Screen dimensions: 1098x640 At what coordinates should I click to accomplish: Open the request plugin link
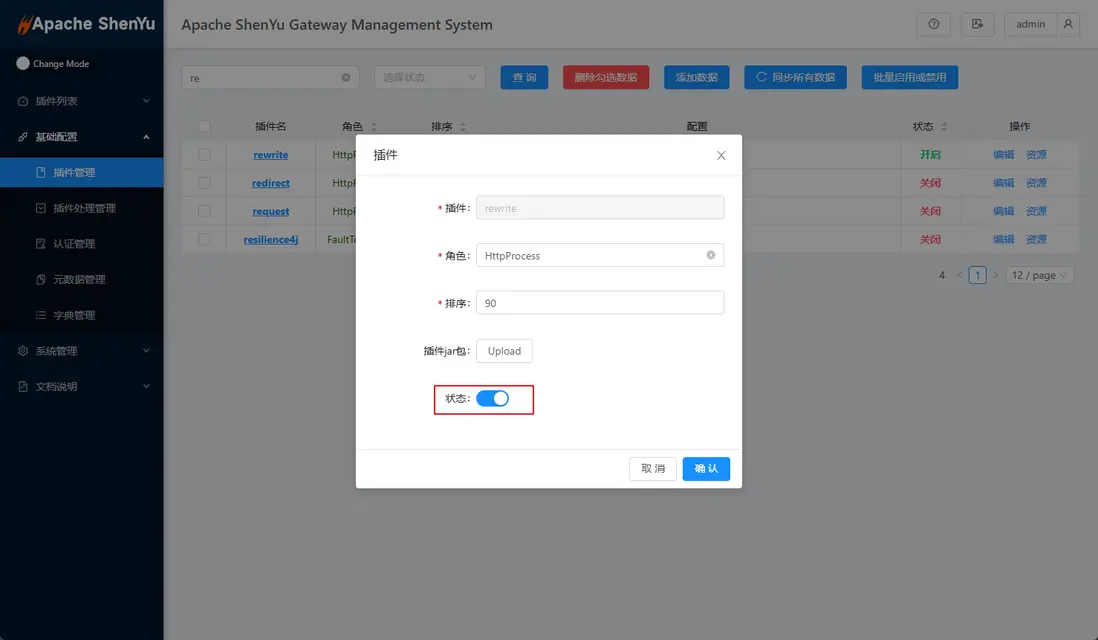click(x=270, y=211)
